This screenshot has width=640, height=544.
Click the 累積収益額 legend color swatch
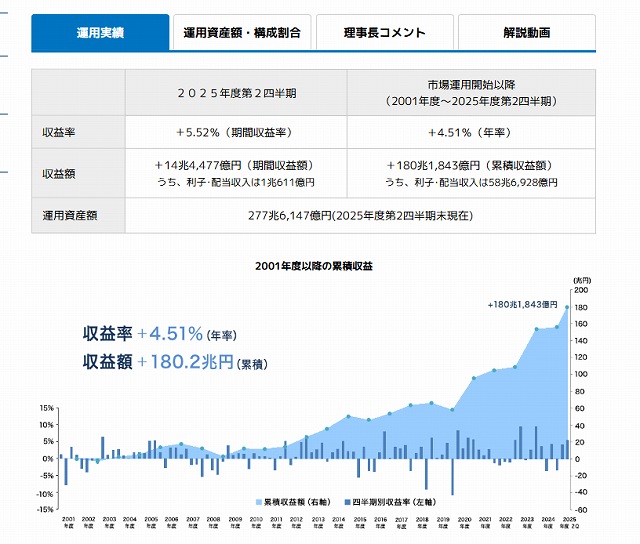coord(258,498)
